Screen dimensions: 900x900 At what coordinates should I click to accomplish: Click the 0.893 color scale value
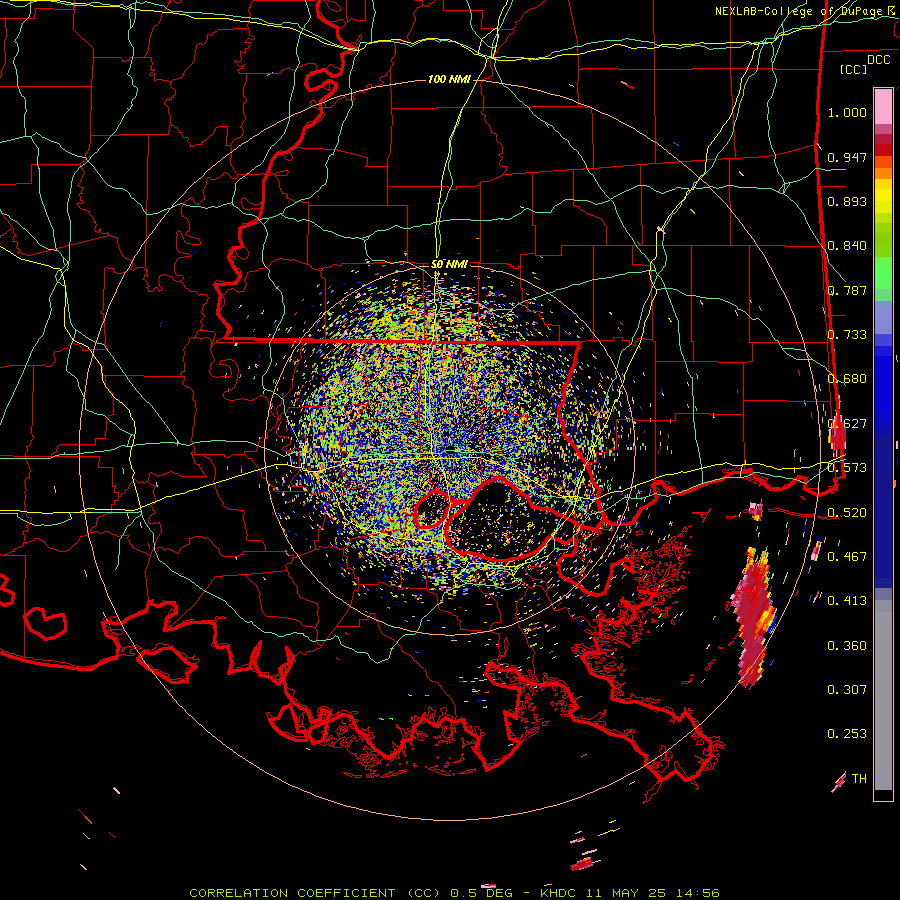pyautogui.click(x=847, y=201)
